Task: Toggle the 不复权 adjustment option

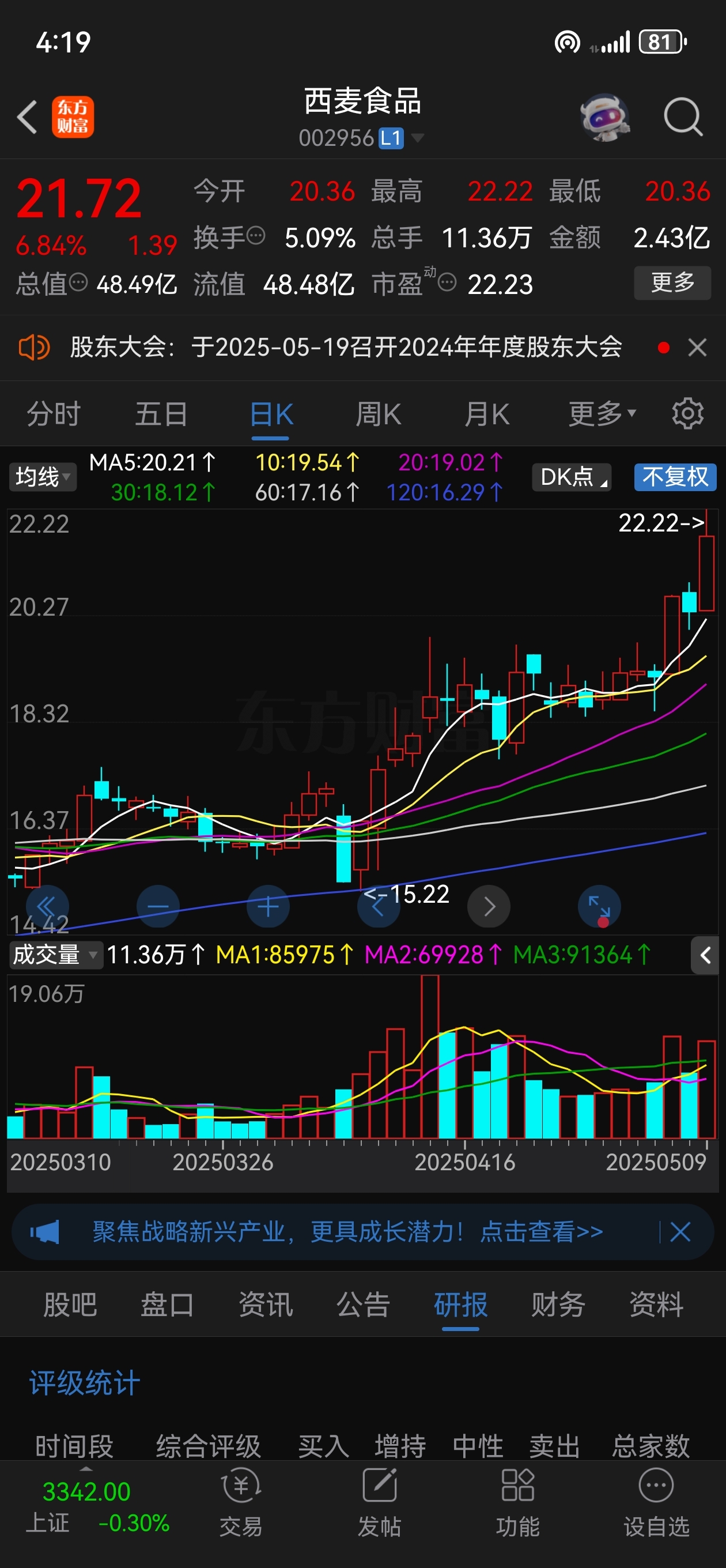Action: (x=675, y=477)
